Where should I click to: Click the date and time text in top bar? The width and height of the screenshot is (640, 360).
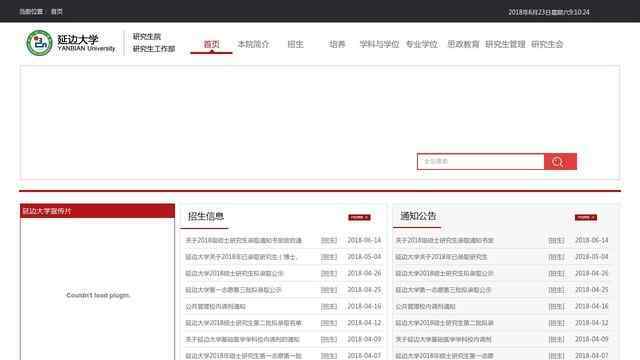[x=549, y=12]
